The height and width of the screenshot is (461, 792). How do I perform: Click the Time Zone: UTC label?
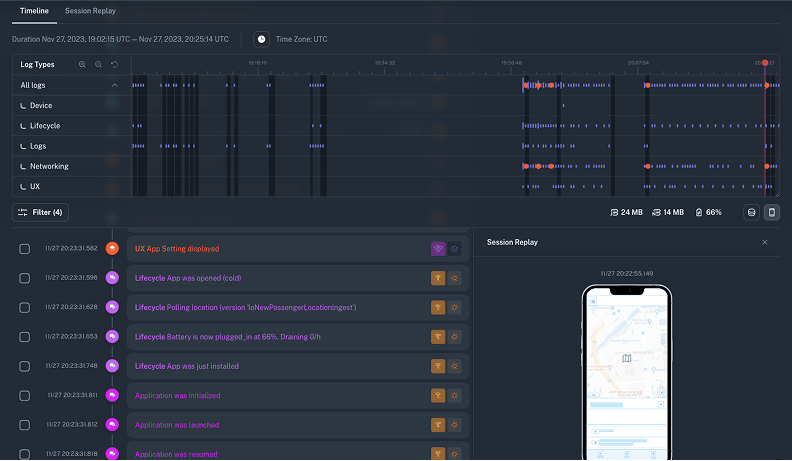302,39
